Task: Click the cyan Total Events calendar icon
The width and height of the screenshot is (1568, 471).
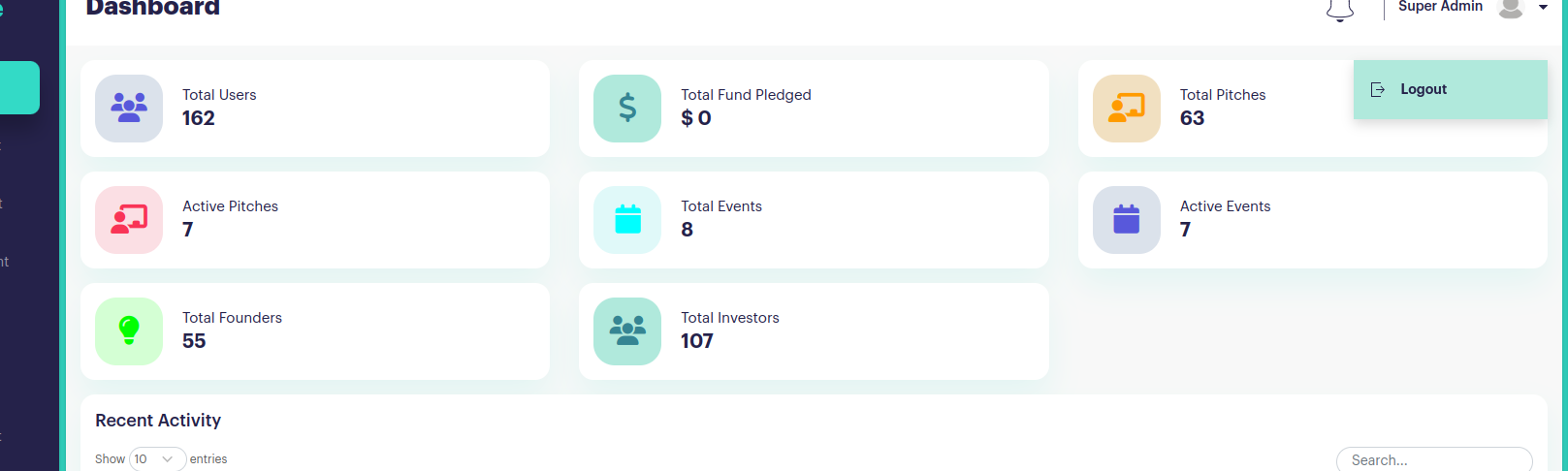Action: (x=627, y=220)
